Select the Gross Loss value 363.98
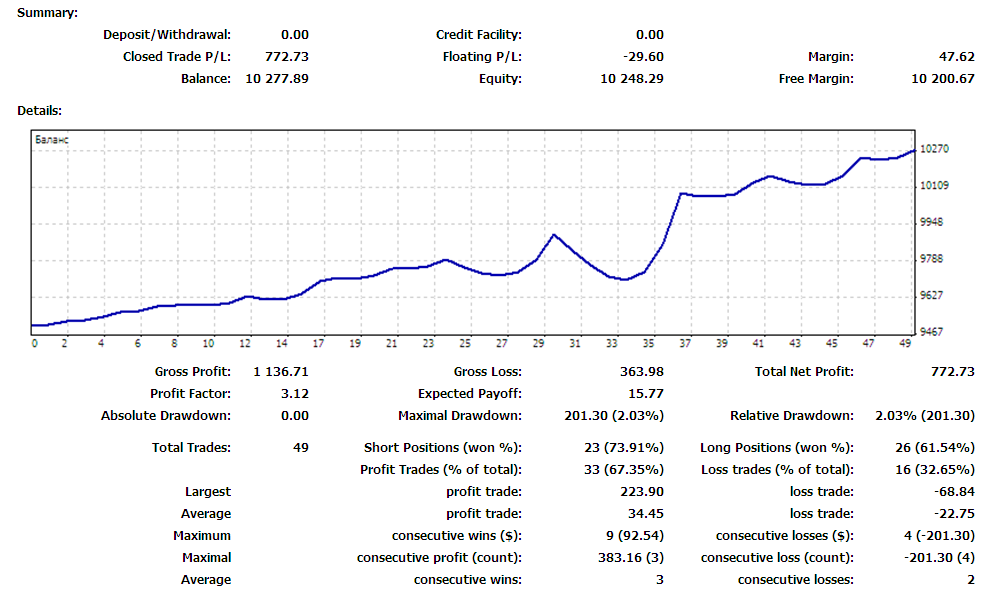The width and height of the screenshot is (991, 599). (x=641, y=372)
